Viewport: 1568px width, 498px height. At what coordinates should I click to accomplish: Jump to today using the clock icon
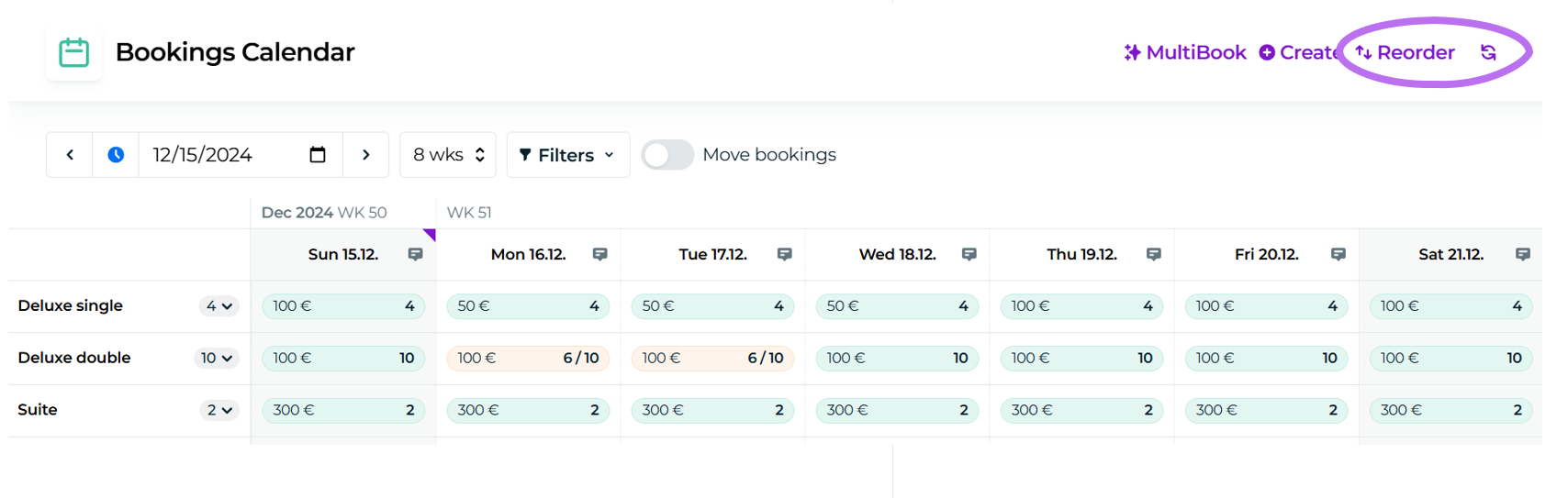coord(116,155)
